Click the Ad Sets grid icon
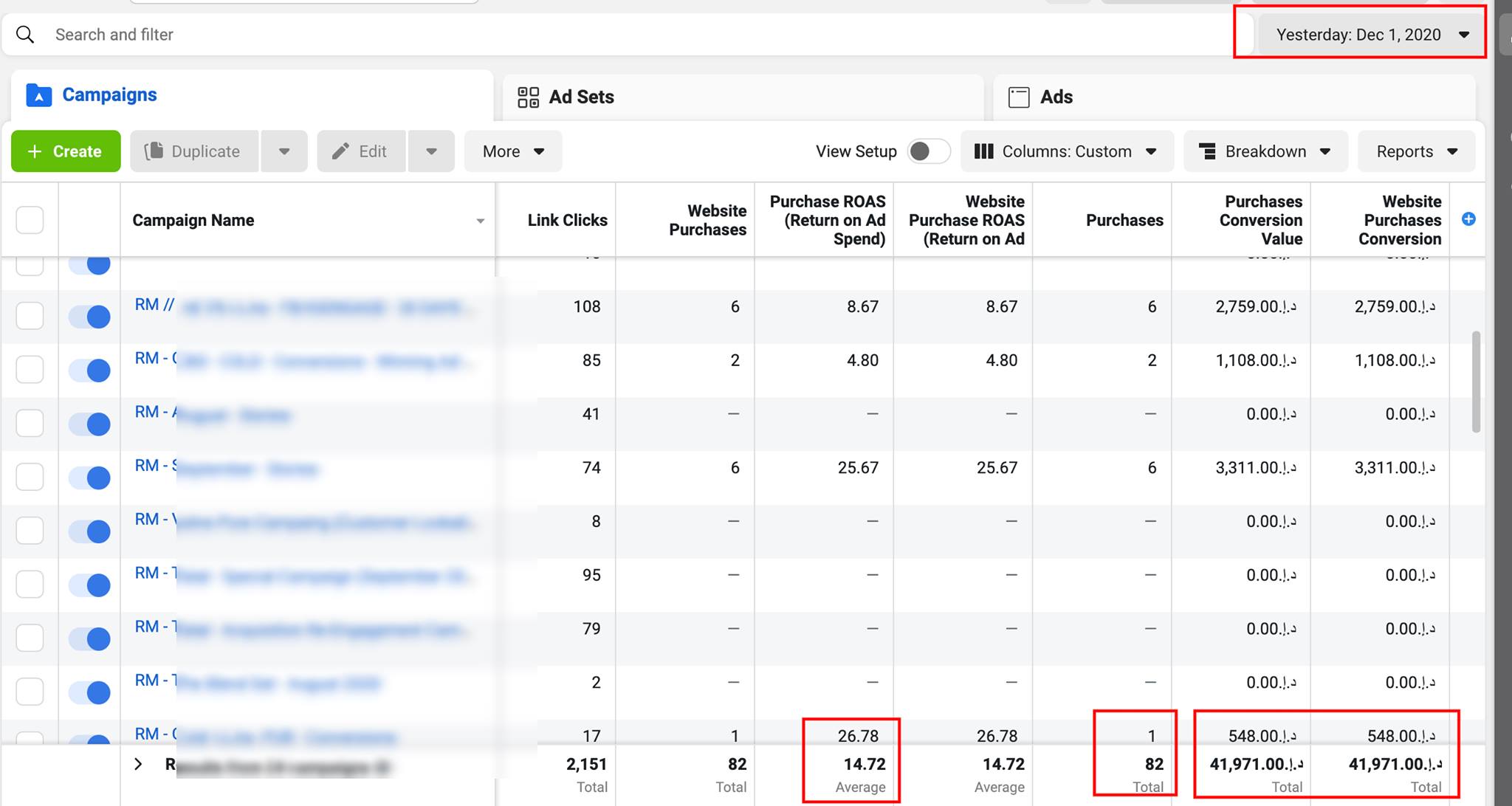1512x806 pixels. pos(528,97)
